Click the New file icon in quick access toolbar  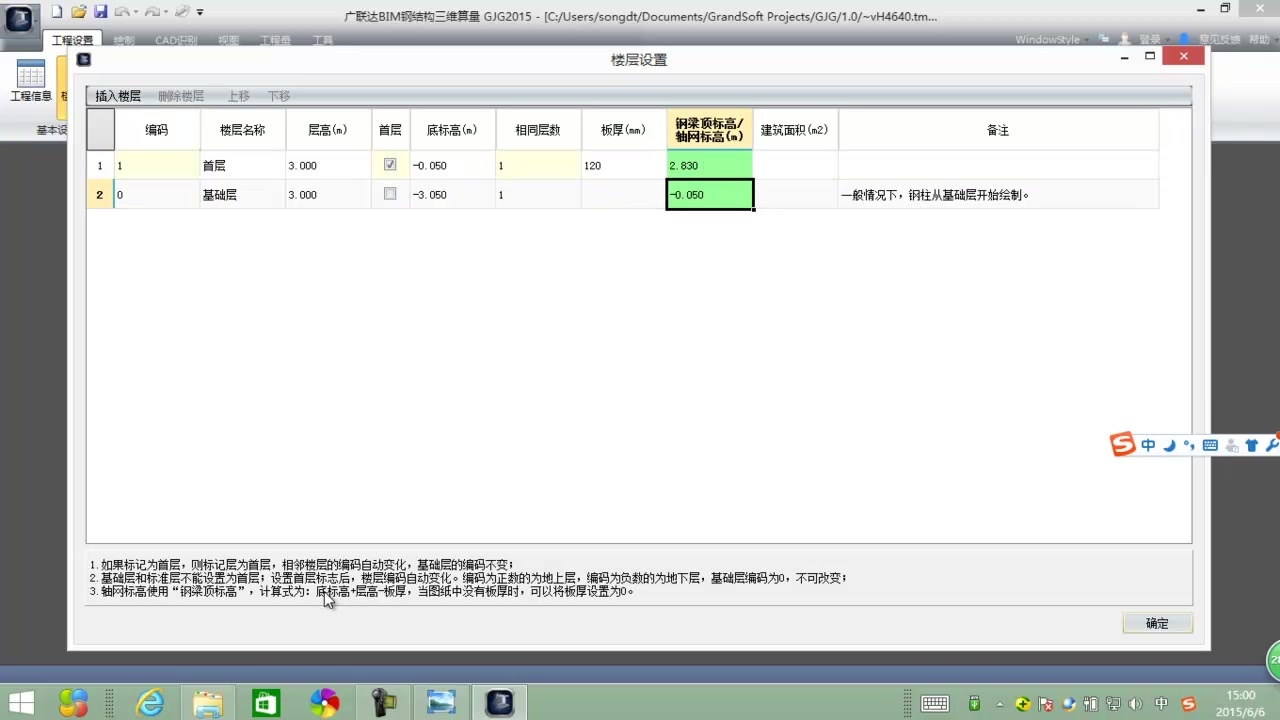(x=57, y=12)
